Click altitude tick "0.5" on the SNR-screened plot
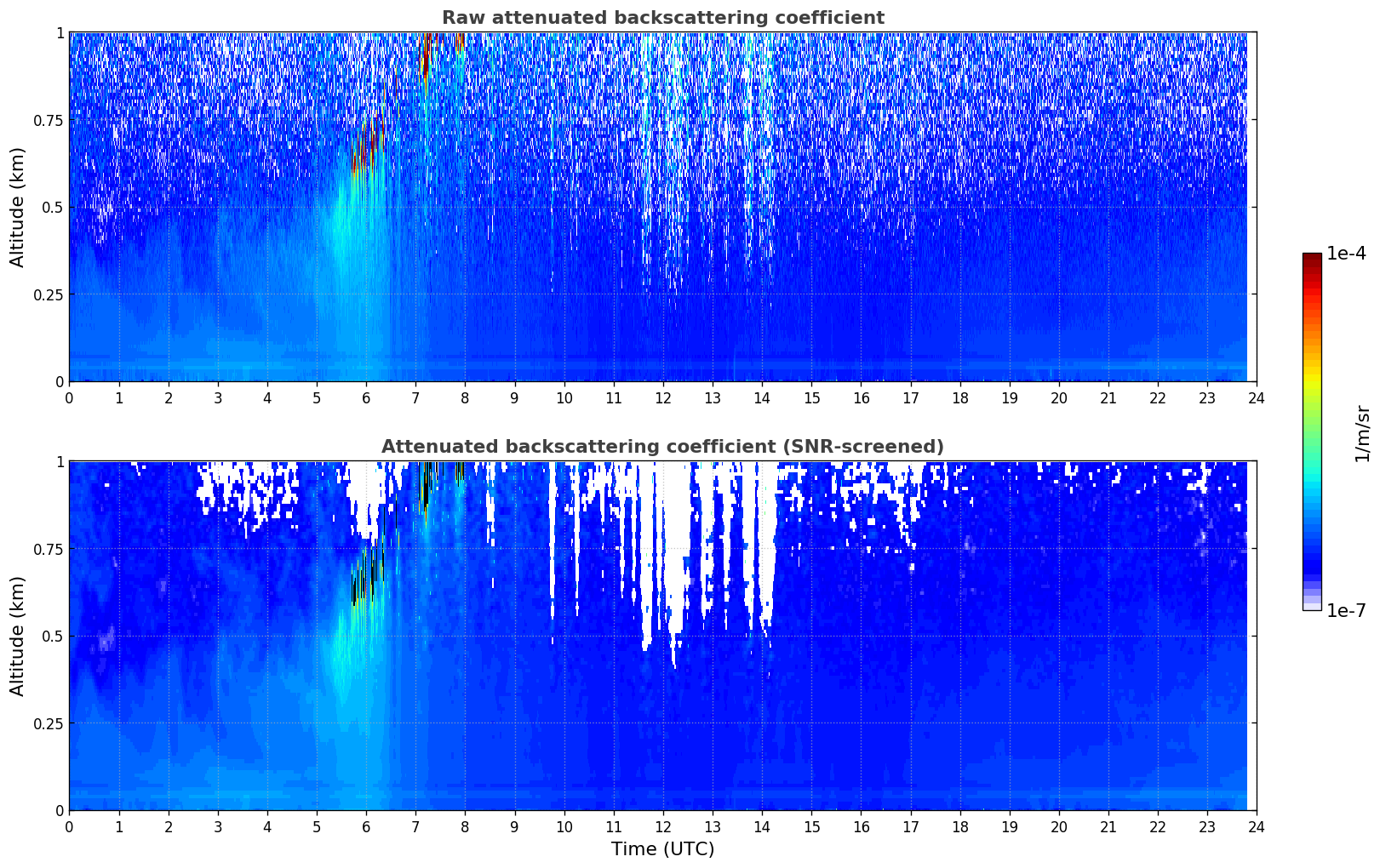 54,636
